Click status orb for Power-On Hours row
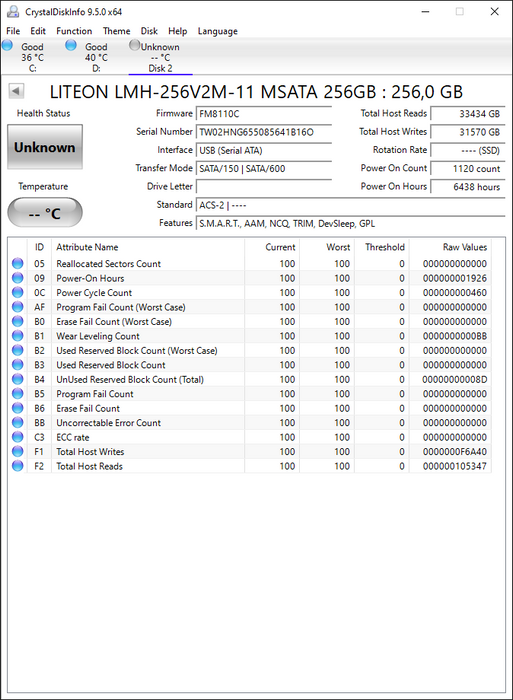This screenshot has height=700, width=513. [x=17, y=278]
